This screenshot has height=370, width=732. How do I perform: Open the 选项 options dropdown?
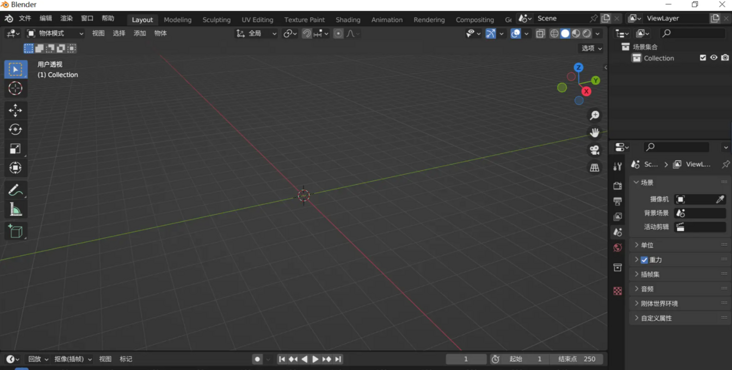[591, 48]
